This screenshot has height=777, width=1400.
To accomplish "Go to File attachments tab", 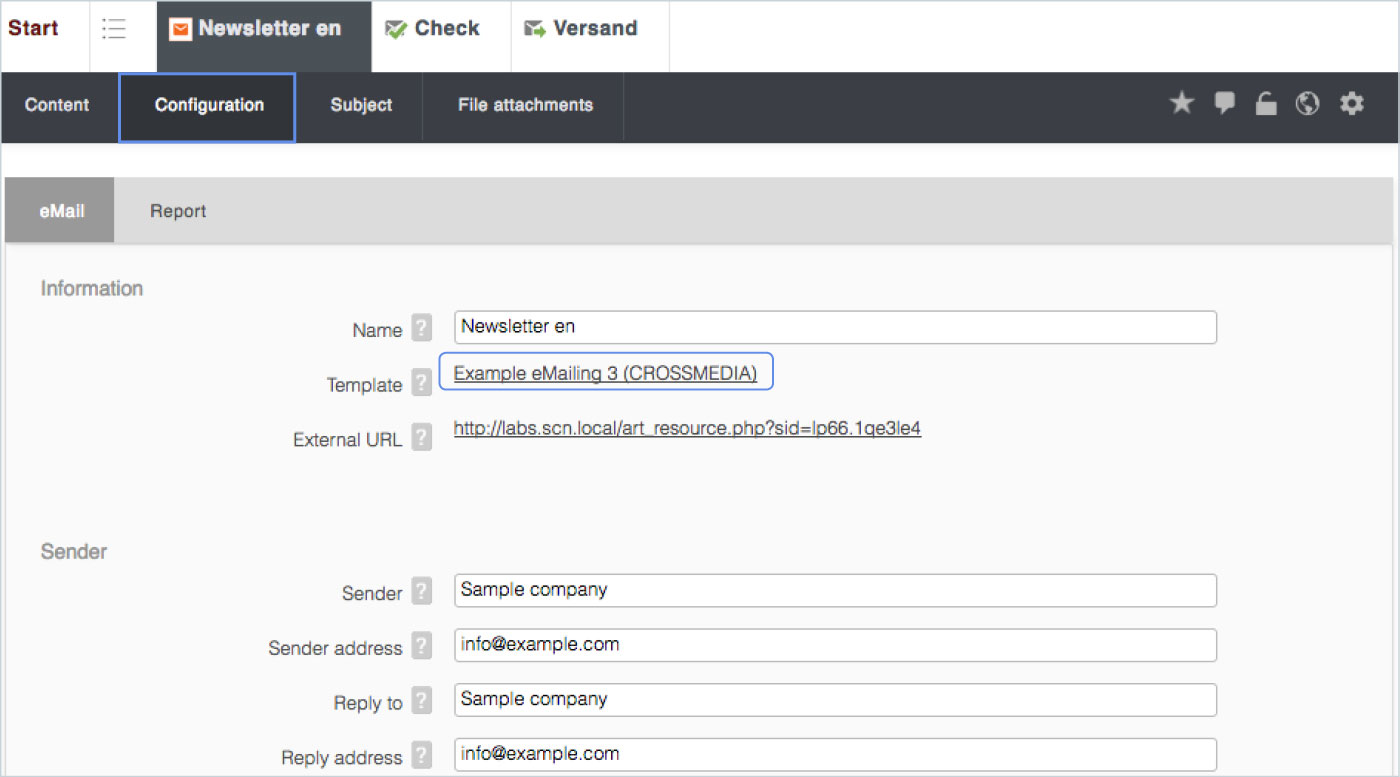I will (525, 105).
